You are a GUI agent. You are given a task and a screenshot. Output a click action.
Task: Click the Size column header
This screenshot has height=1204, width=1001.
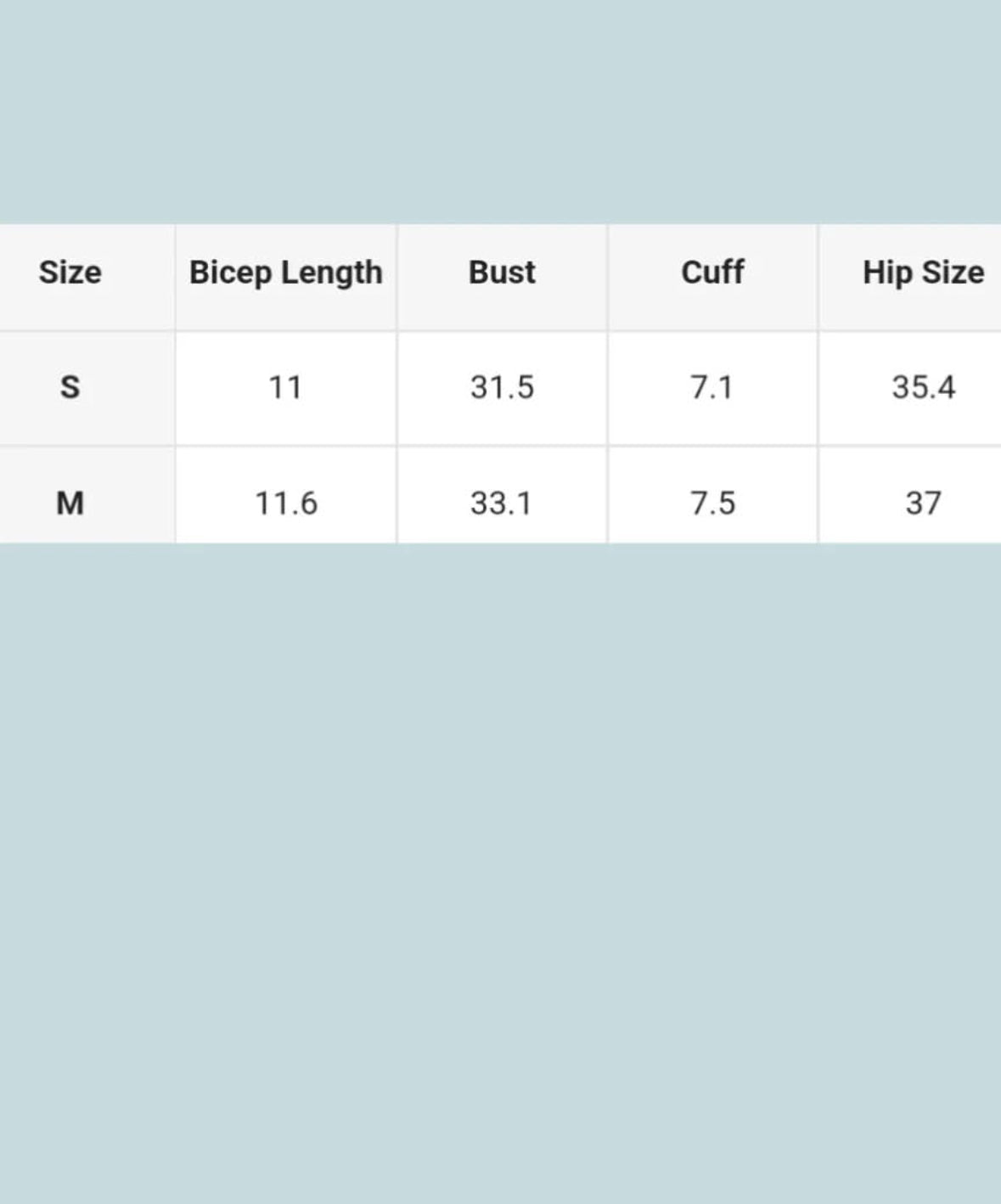pyautogui.click(x=70, y=273)
